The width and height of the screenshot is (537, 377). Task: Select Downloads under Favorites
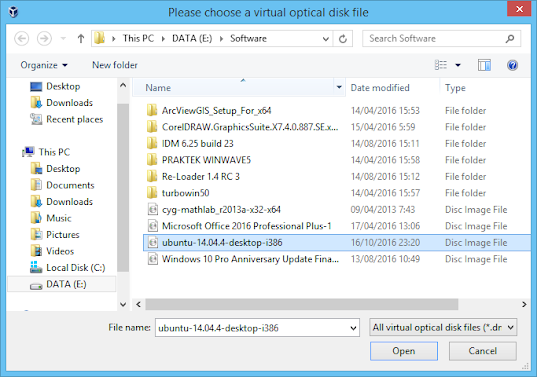tap(62, 103)
